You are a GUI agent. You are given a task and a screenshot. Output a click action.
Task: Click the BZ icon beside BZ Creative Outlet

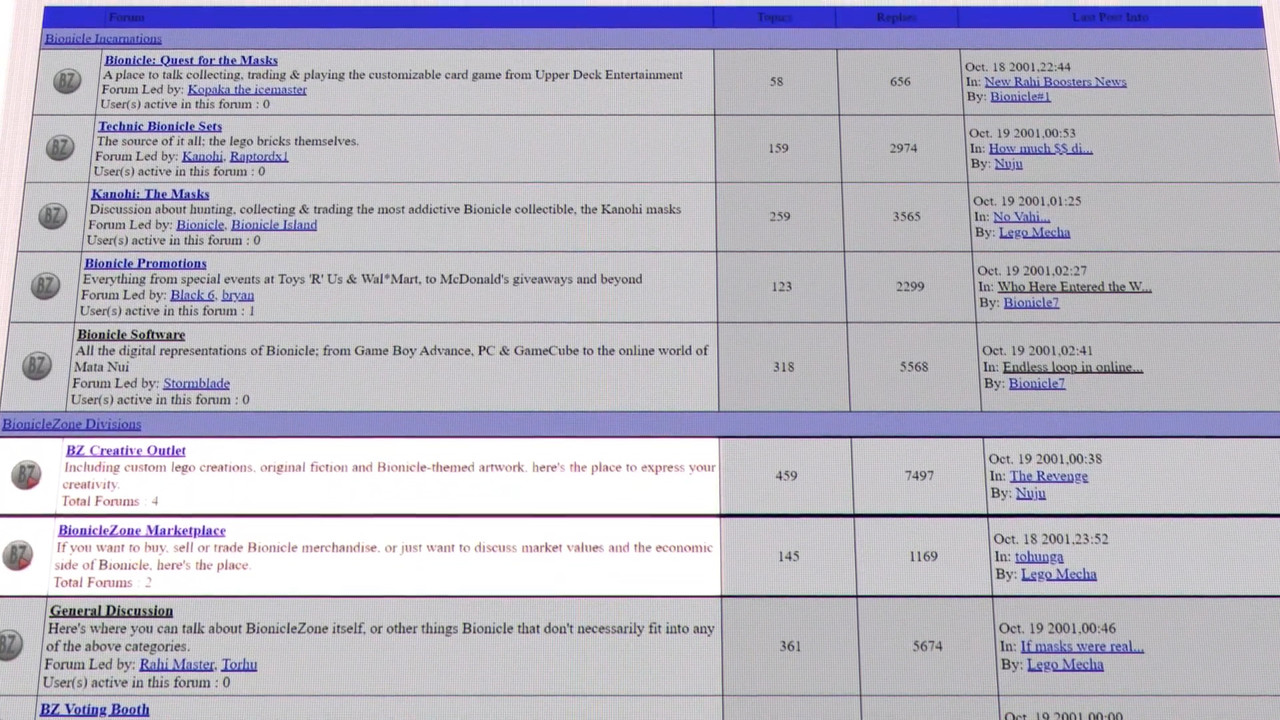26,475
